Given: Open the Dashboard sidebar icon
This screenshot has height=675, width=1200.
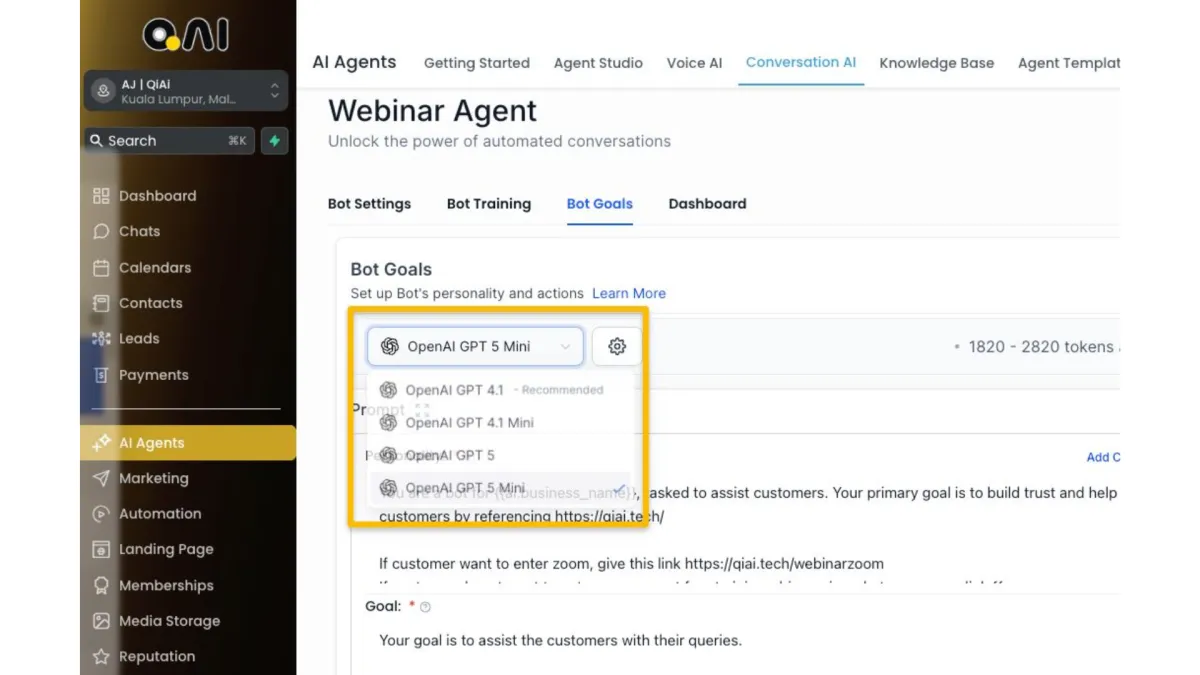Looking at the screenshot, I should (101, 196).
